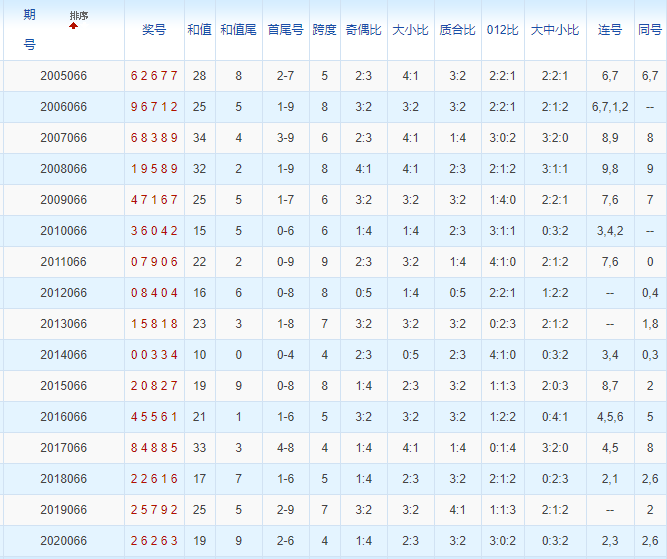Click the 大小比 column header
This screenshot has width=667, height=559.
[x=410, y=30]
